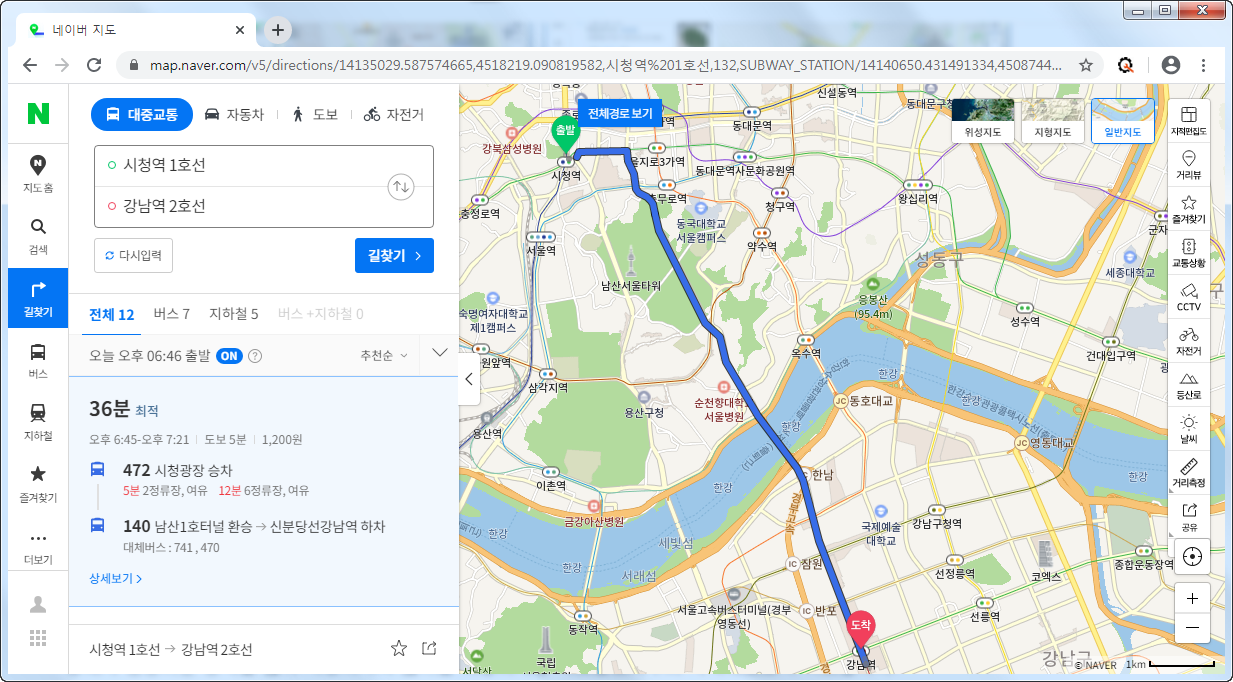Image resolution: width=1233 pixels, height=682 pixels.
Task: Show 자전거 bicycle layer on the map
Action: (1189, 341)
